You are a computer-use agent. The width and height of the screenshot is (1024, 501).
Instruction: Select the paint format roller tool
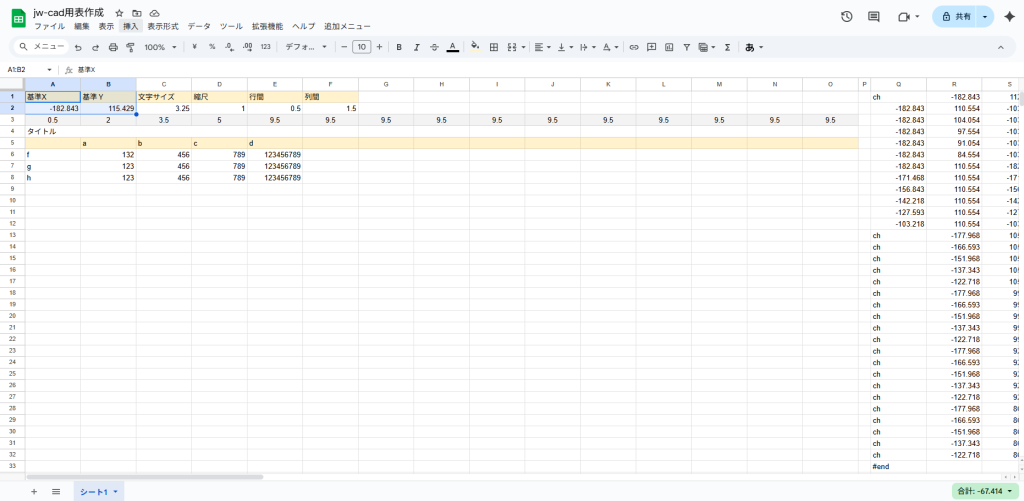point(130,47)
